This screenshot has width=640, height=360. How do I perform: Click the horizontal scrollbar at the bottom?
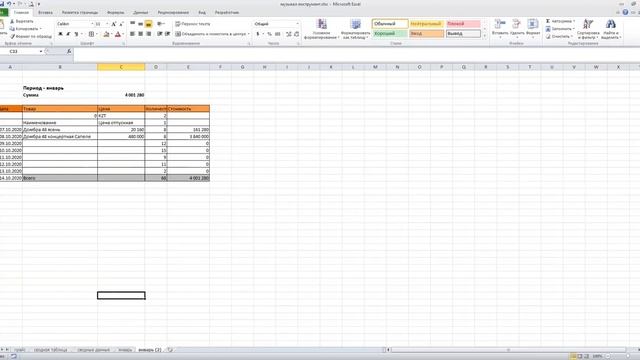(x=508, y=350)
